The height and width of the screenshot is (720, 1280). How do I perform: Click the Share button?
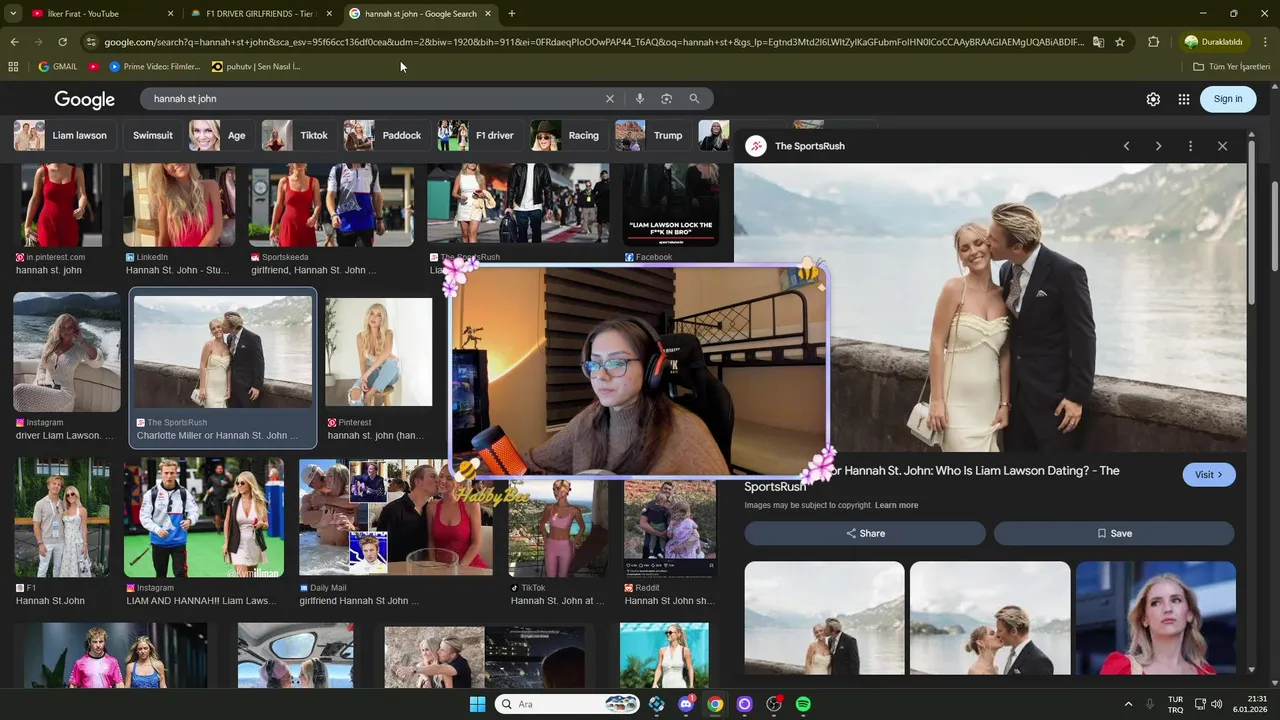click(865, 533)
